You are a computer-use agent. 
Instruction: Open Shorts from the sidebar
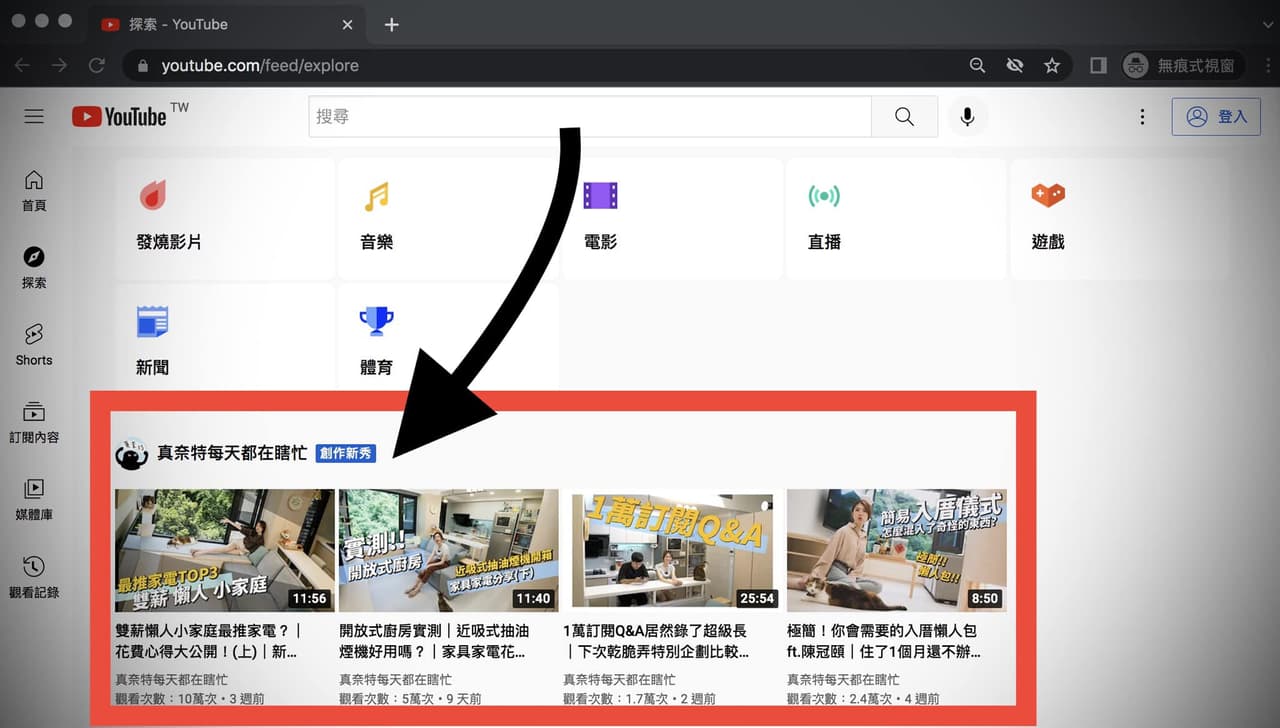point(34,345)
